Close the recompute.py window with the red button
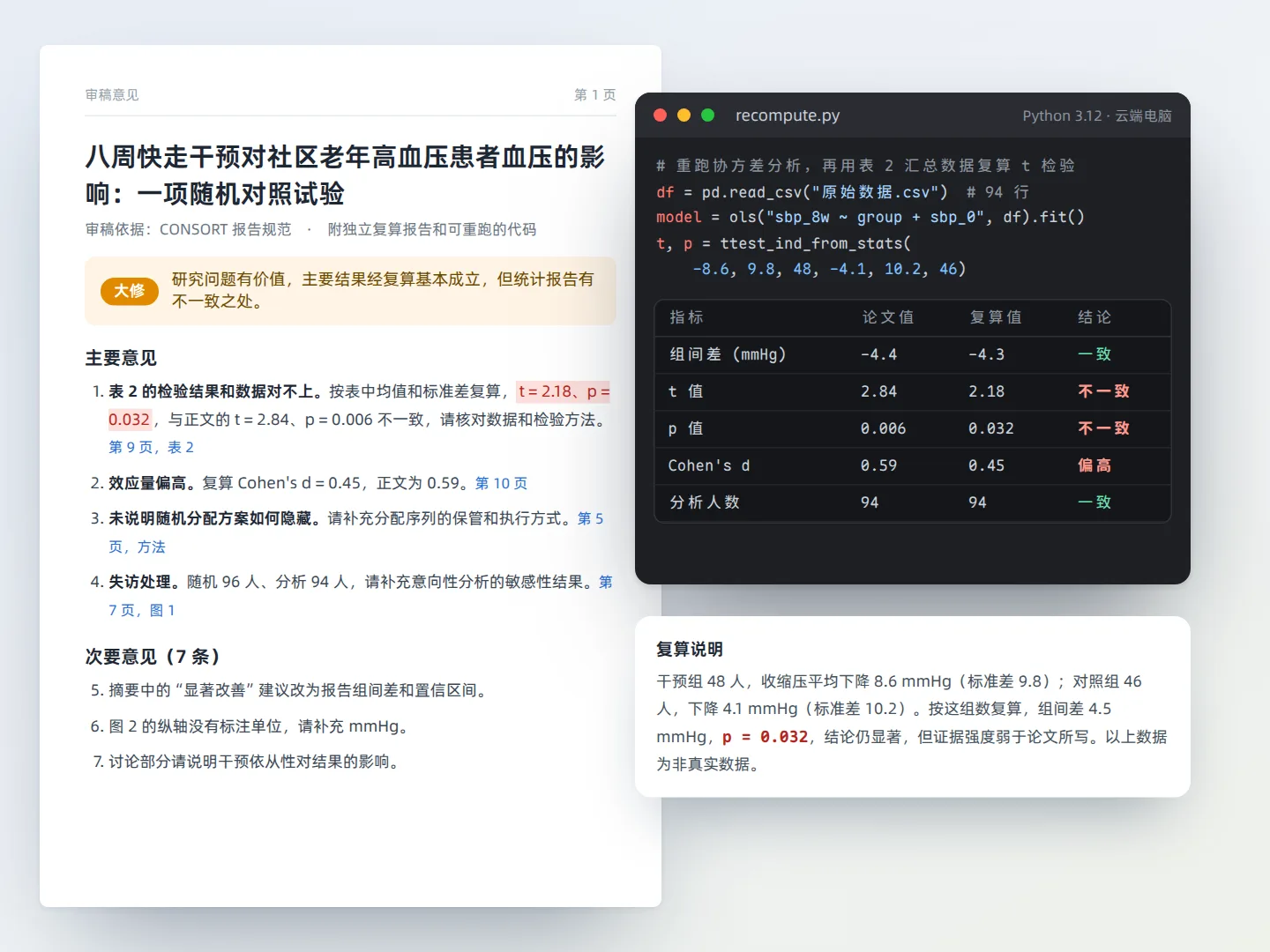Viewport: 1270px width, 952px height. (x=660, y=115)
